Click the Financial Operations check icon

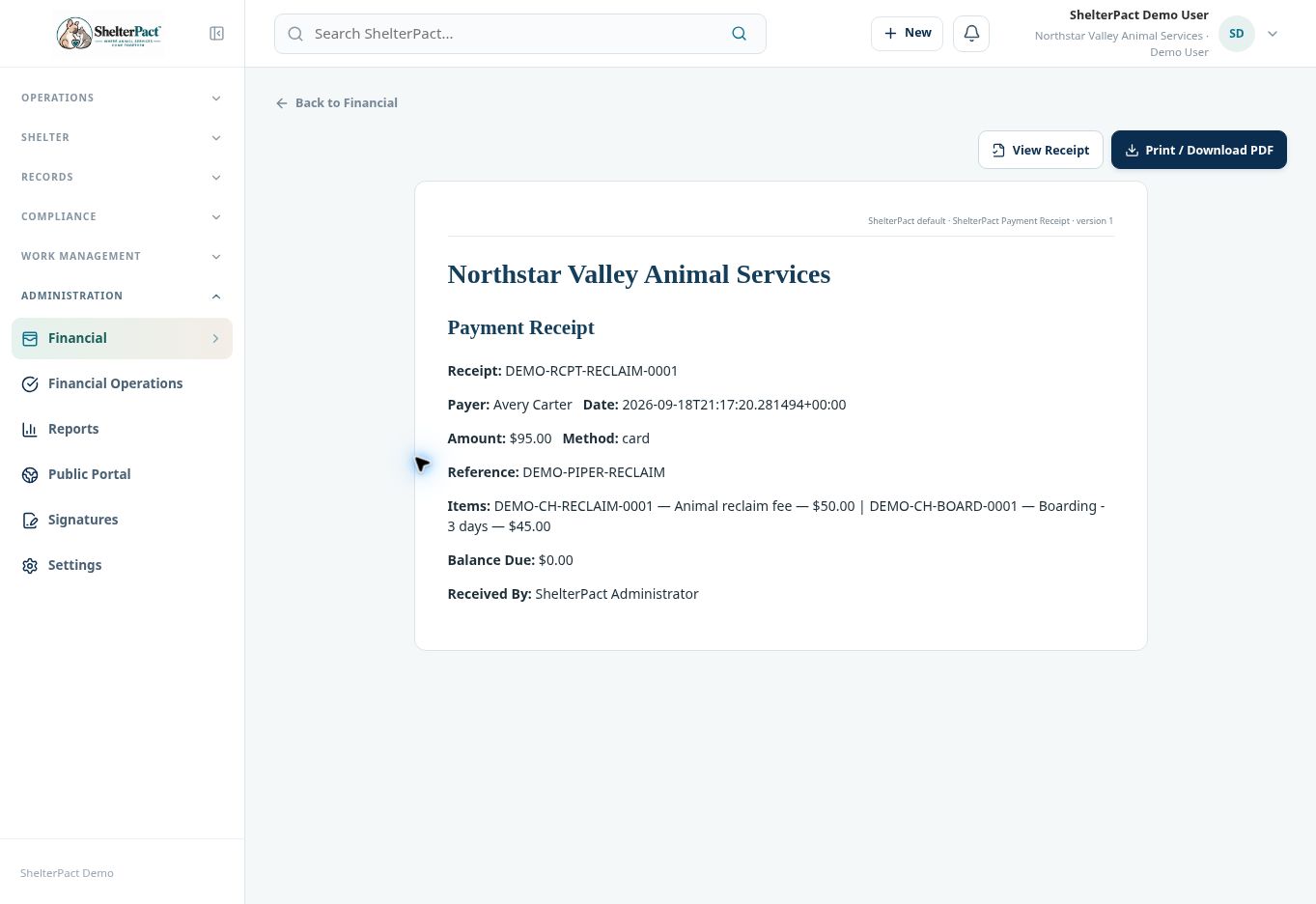pos(30,383)
